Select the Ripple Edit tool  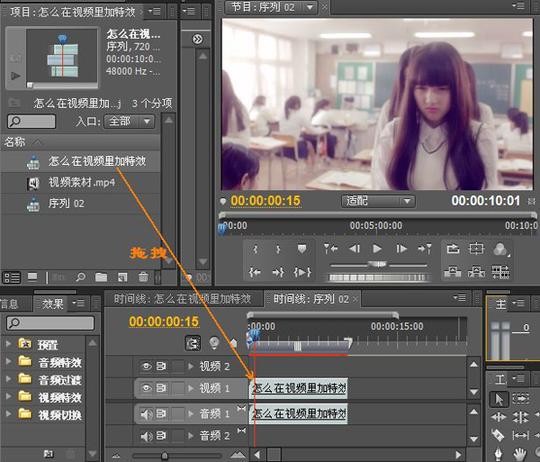tap(498, 417)
